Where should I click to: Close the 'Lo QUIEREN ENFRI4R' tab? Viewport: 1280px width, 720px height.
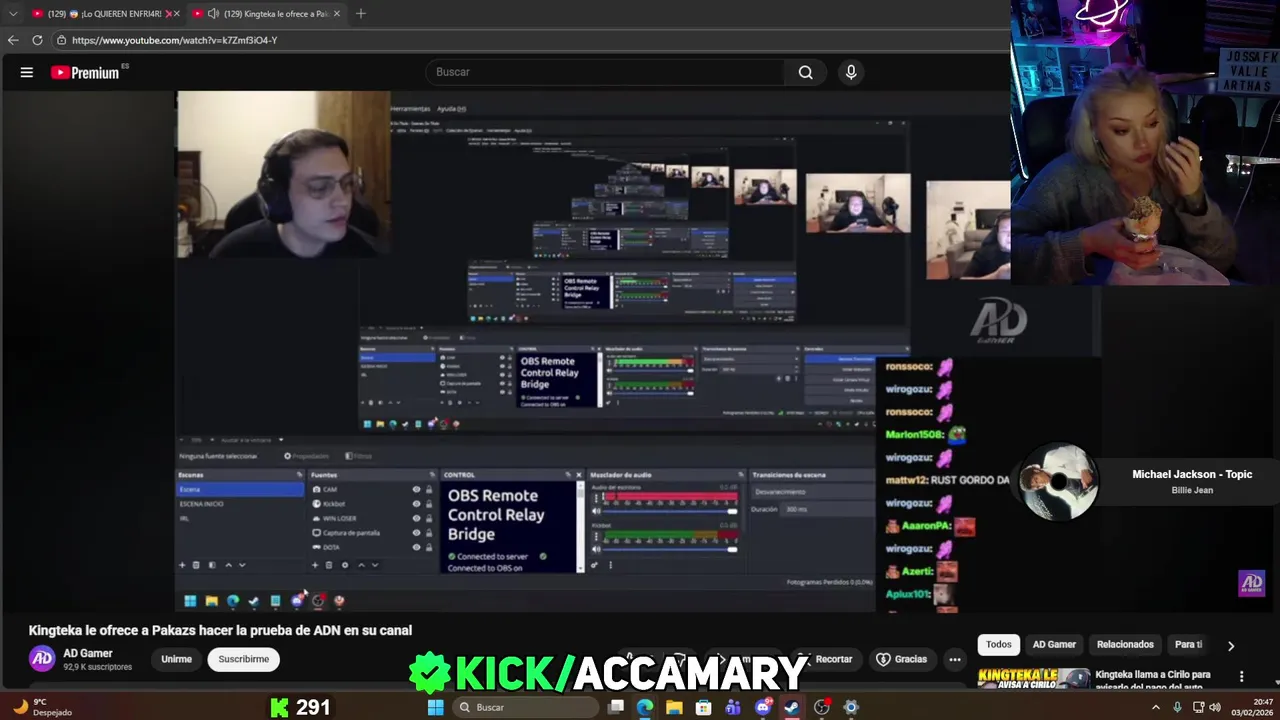(177, 14)
